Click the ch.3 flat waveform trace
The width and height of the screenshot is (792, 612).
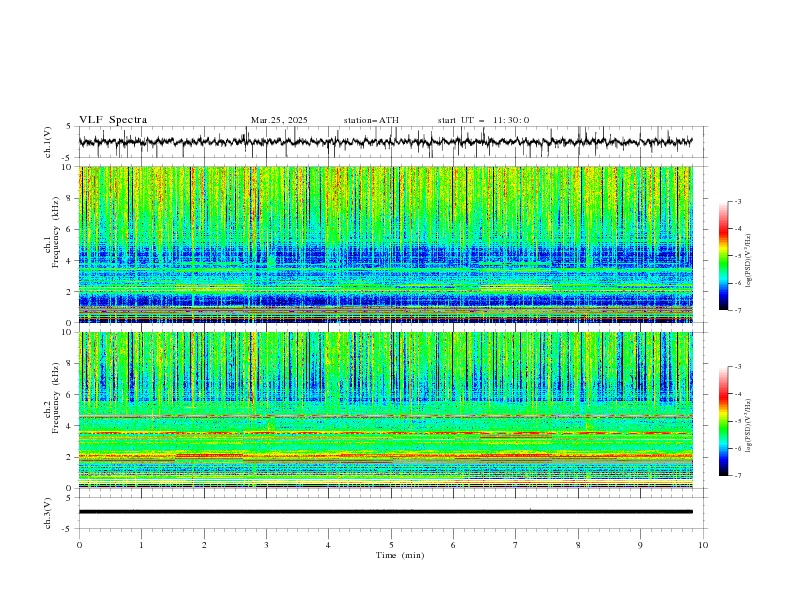click(x=386, y=512)
